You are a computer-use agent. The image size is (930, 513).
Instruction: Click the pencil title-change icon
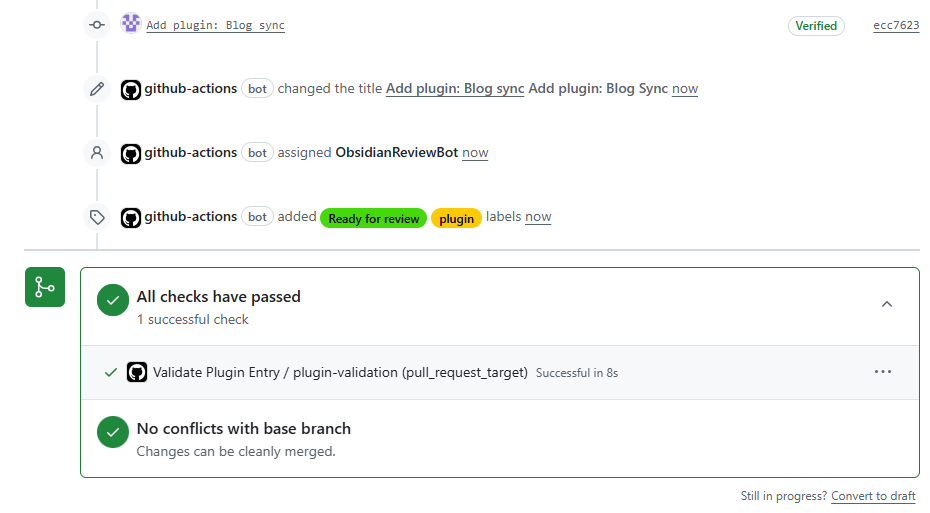pos(97,89)
